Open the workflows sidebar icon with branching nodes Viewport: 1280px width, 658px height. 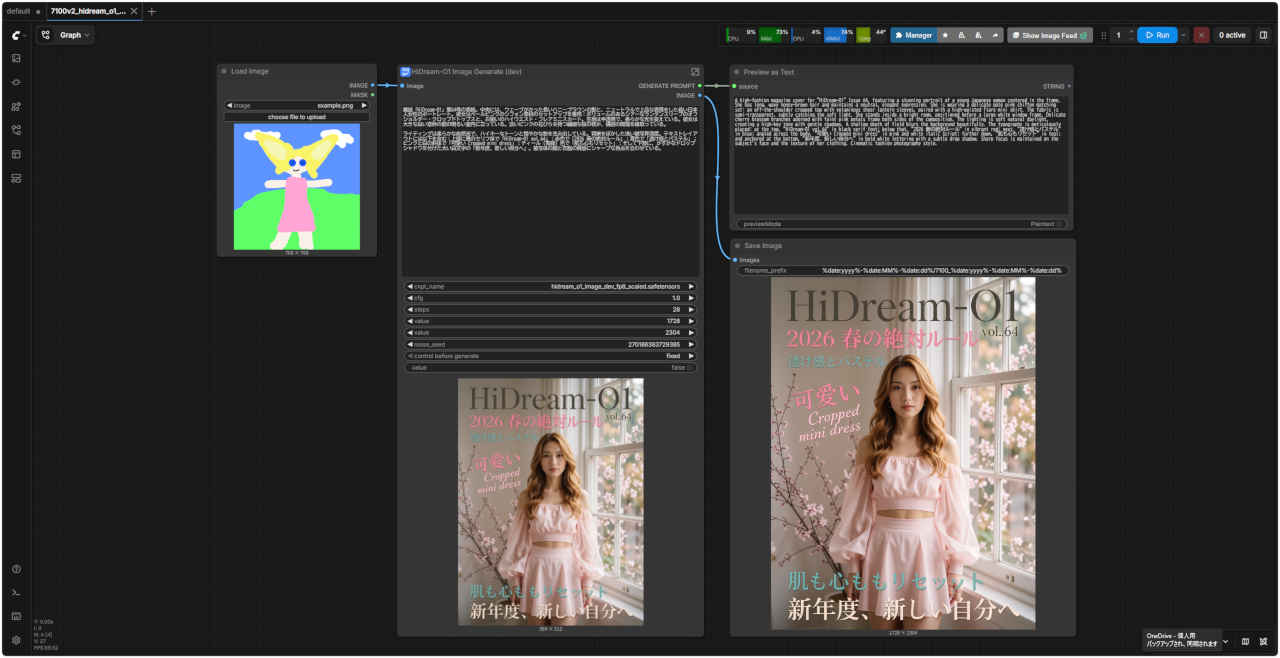[x=16, y=130]
